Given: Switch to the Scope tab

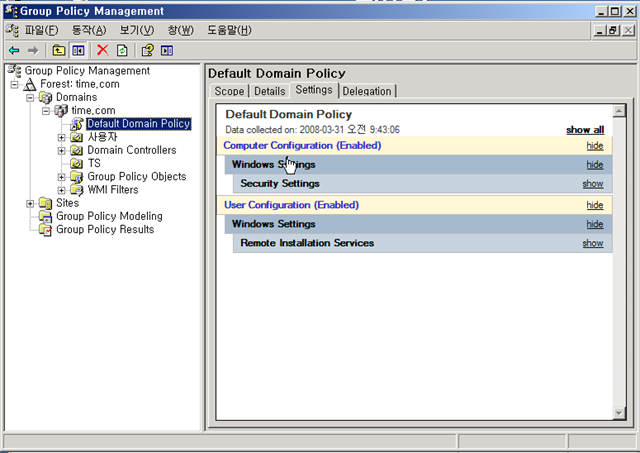Looking at the screenshot, I should pyautogui.click(x=229, y=91).
